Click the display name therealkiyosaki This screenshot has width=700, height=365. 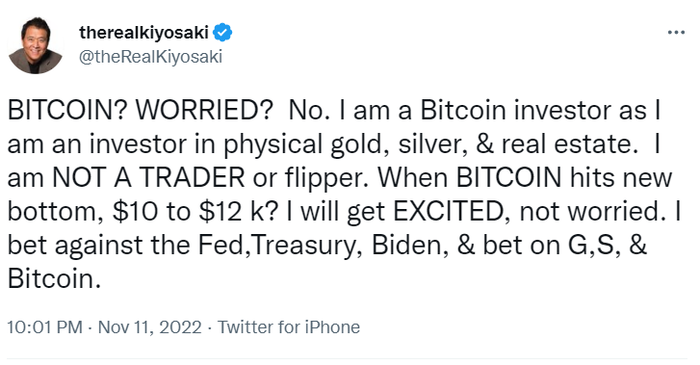tap(144, 32)
